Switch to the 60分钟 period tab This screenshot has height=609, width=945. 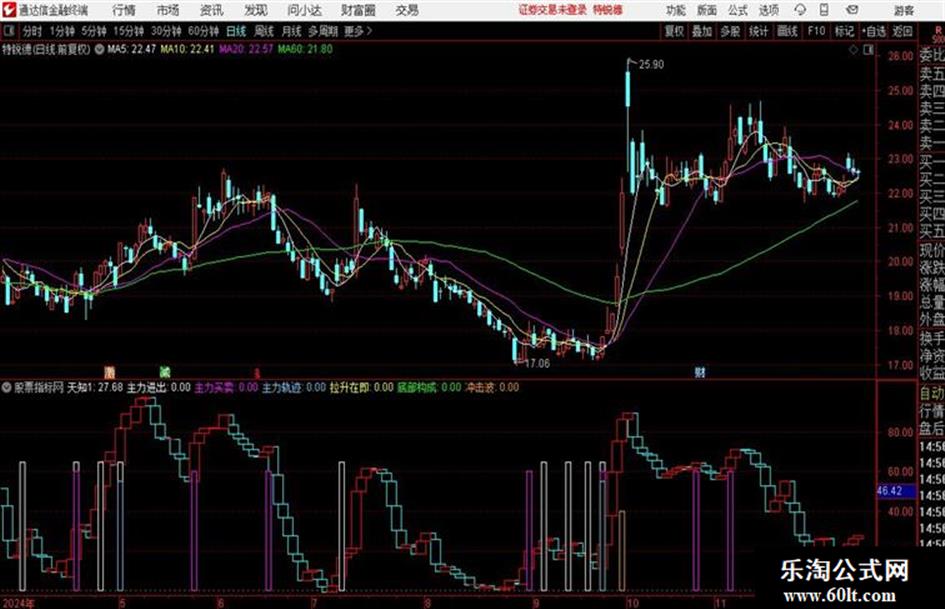(x=203, y=31)
